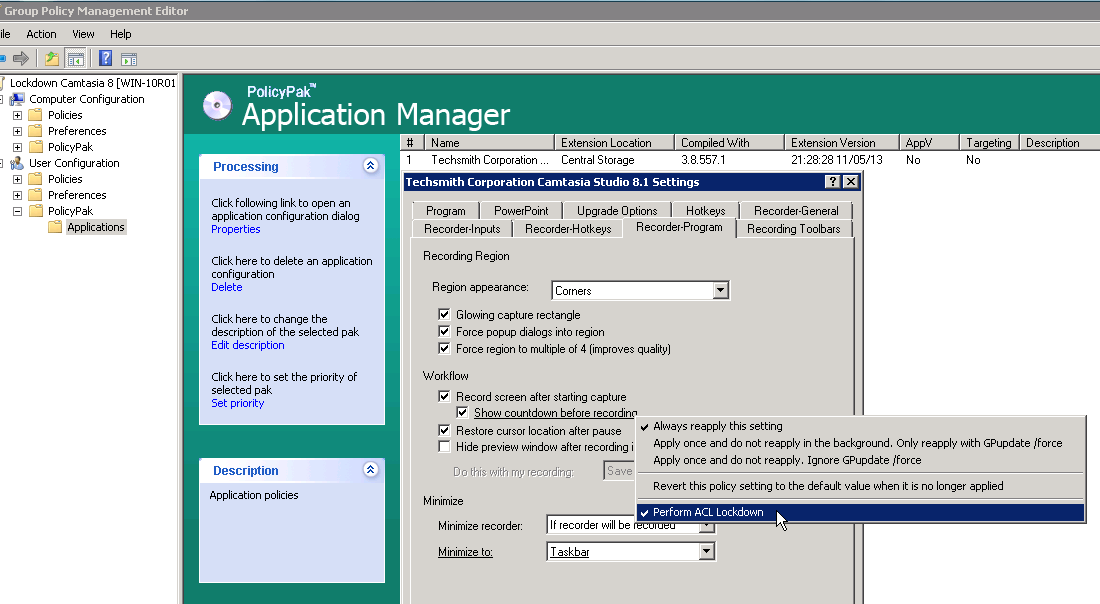Collapse the Processing panel

(370, 166)
